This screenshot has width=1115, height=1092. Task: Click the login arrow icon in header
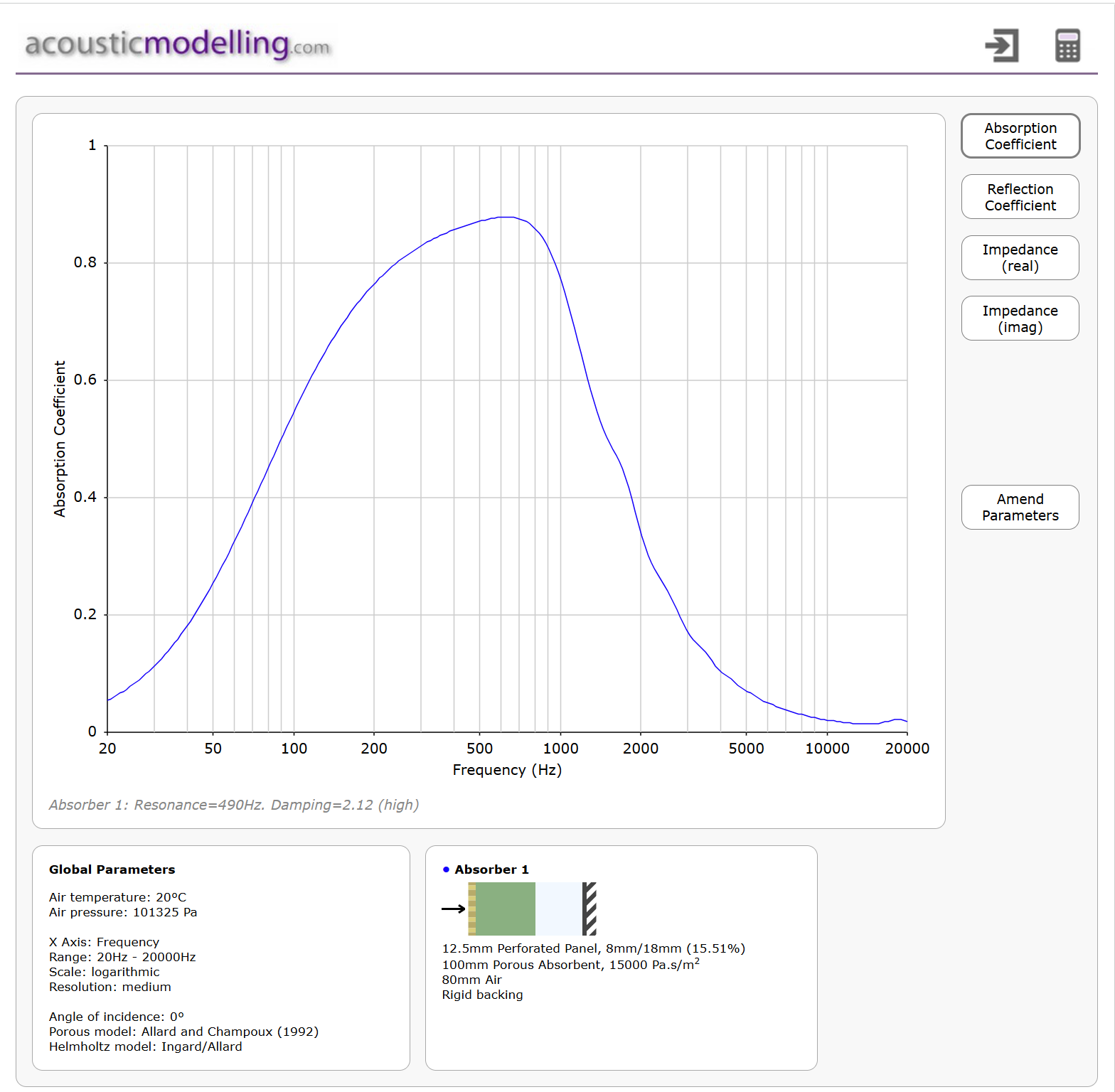(1002, 45)
